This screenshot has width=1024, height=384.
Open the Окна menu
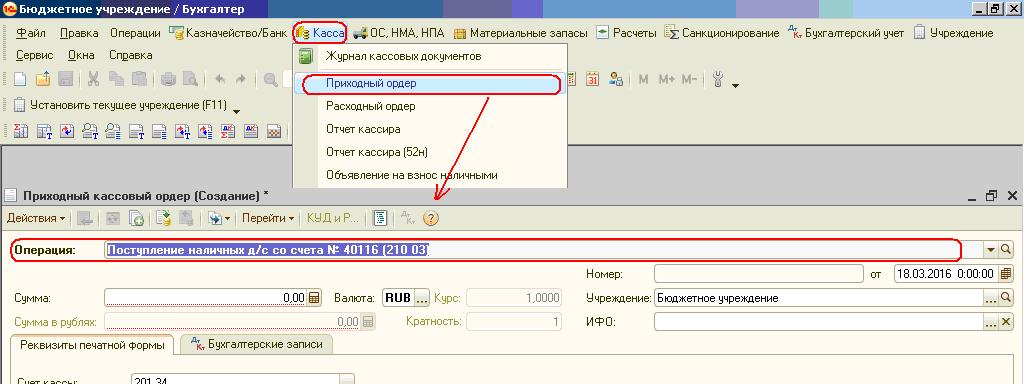[x=81, y=56]
